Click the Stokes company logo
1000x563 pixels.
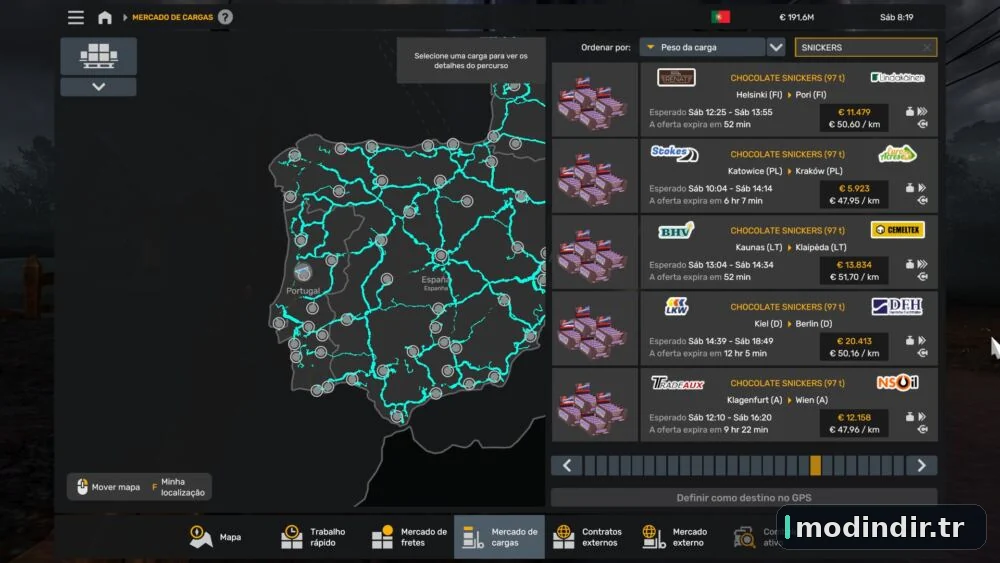tap(674, 153)
